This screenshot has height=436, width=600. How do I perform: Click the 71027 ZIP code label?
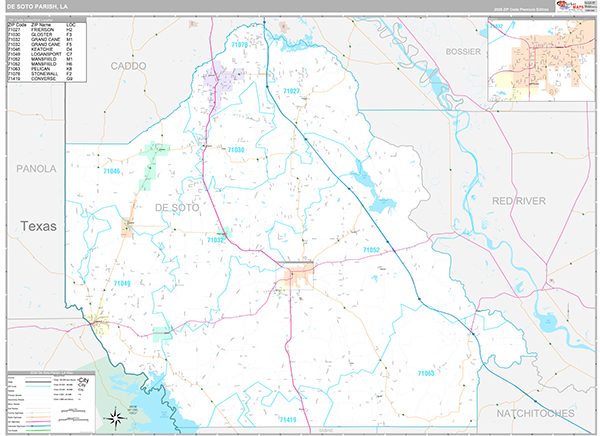click(x=291, y=91)
